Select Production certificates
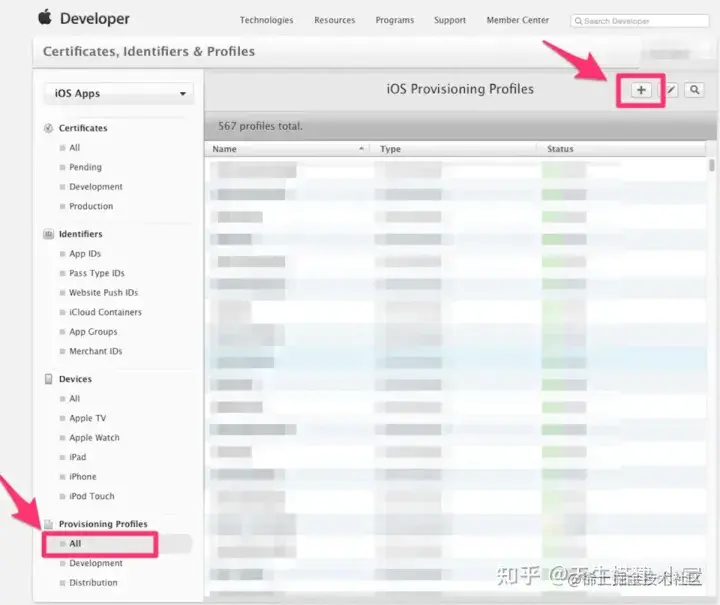The width and height of the screenshot is (720, 605). coord(91,206)
